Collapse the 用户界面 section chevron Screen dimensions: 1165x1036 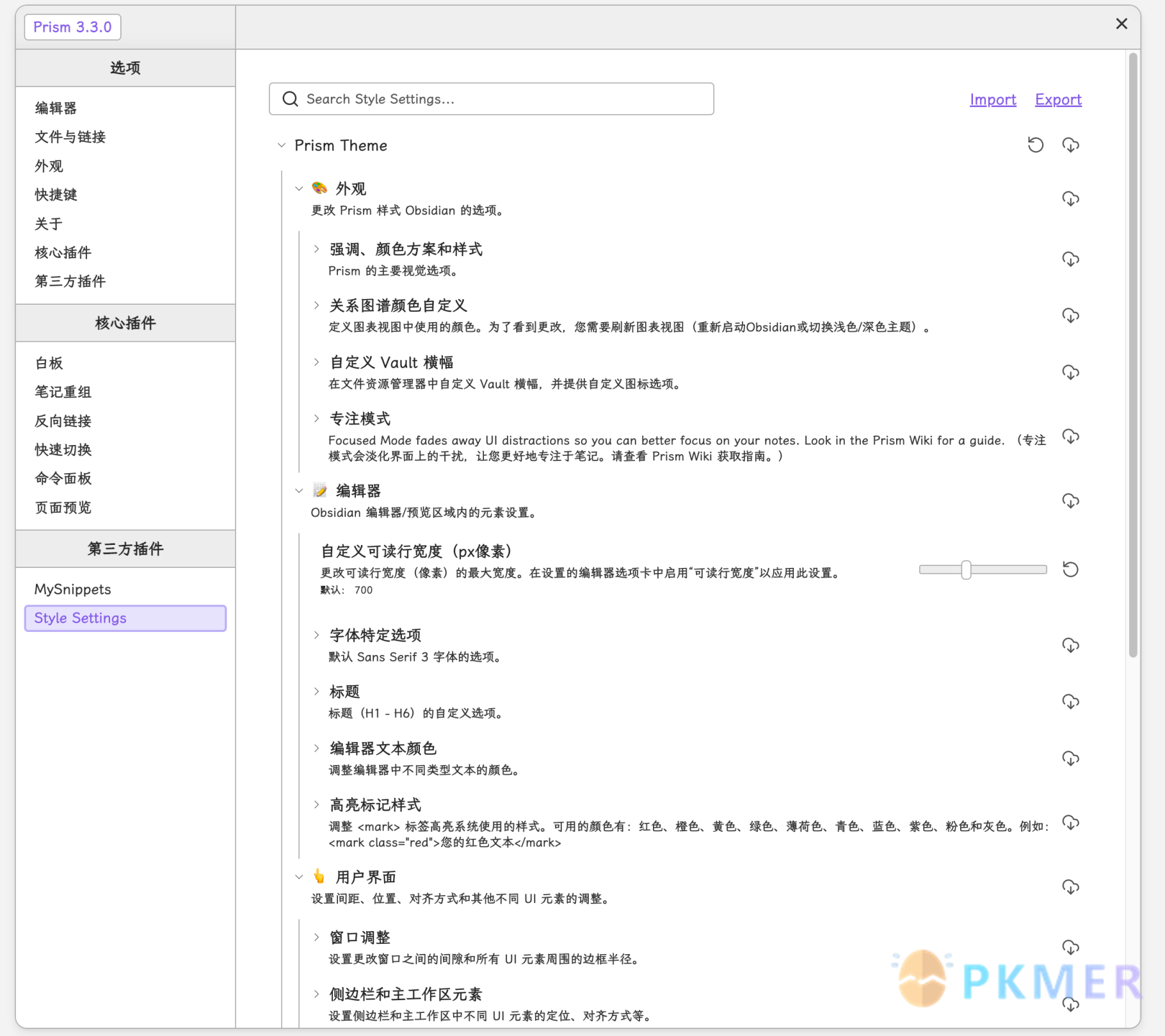pos(299,877)
